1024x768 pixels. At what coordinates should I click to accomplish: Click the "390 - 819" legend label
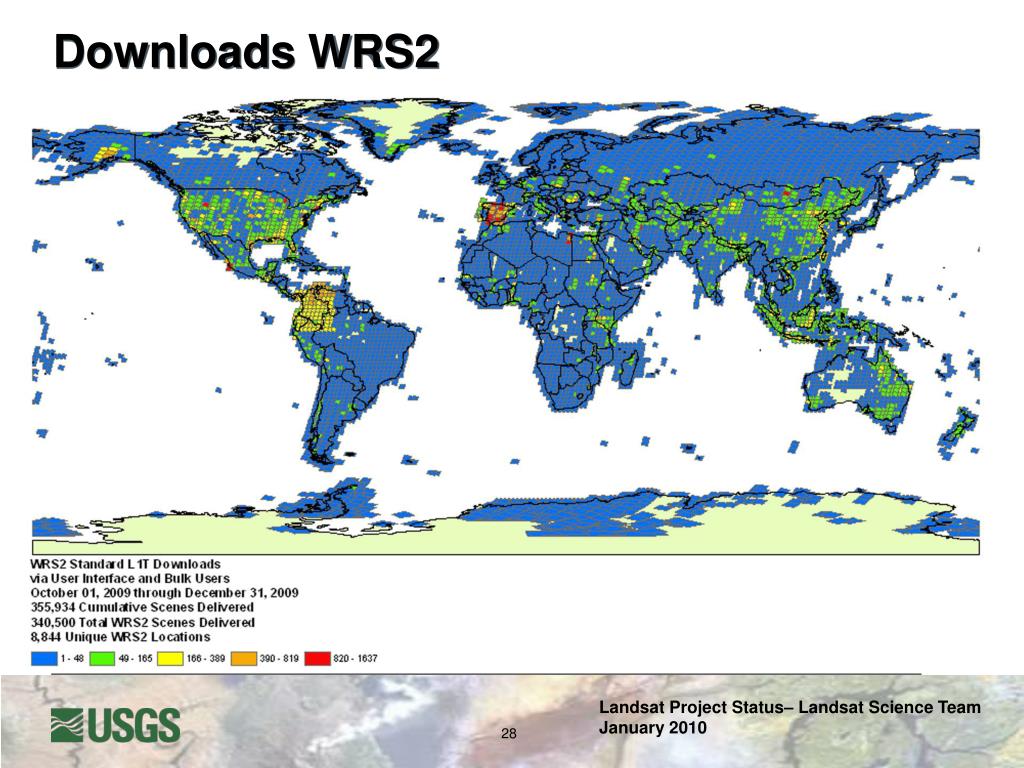coord(279,658)
